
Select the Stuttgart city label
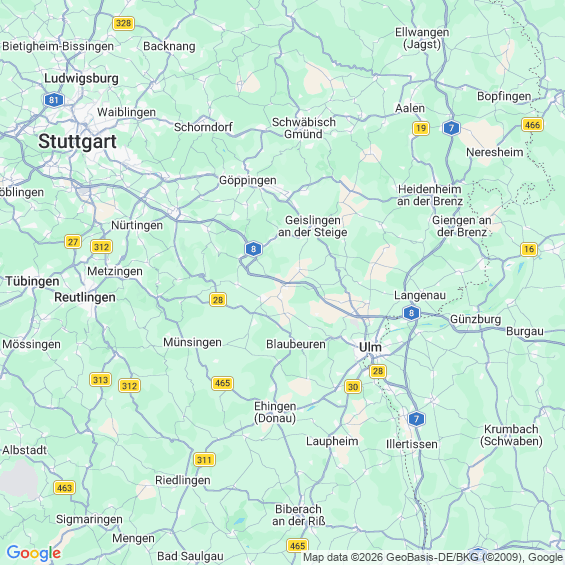[77, 141]
